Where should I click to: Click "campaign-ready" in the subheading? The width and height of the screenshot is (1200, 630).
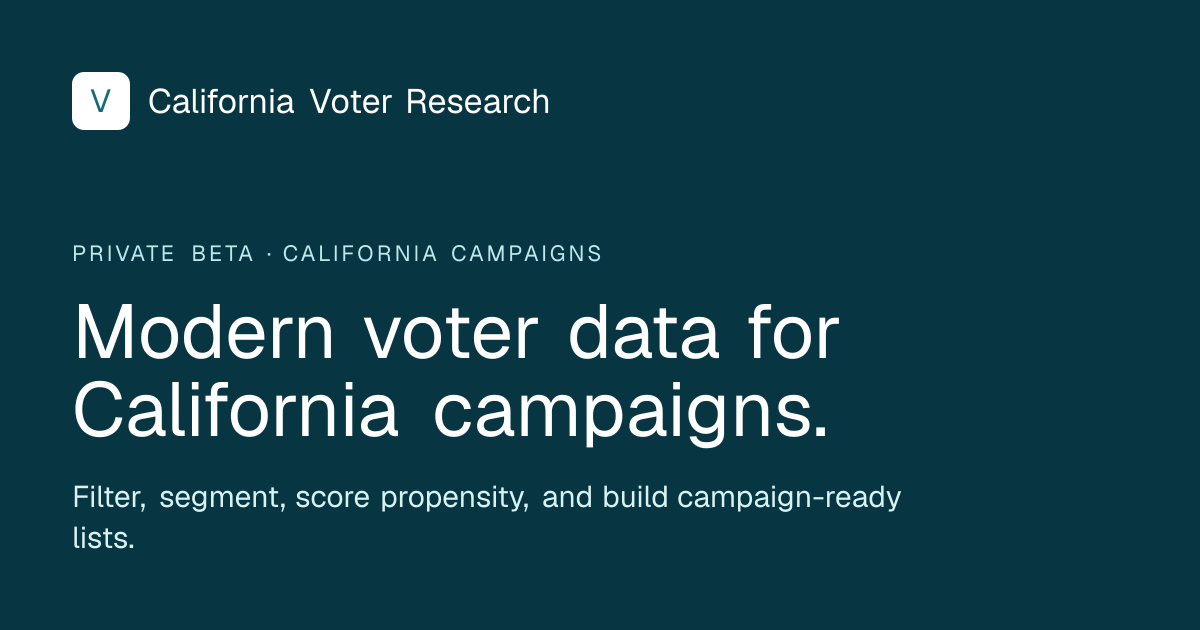pyautogui.click(x=791, y=497)
